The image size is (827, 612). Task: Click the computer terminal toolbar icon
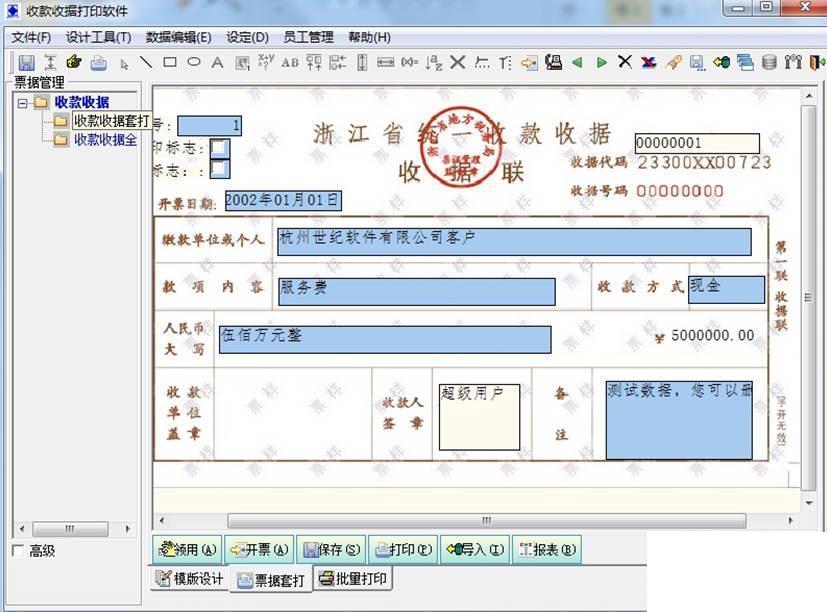coord(553,62)
